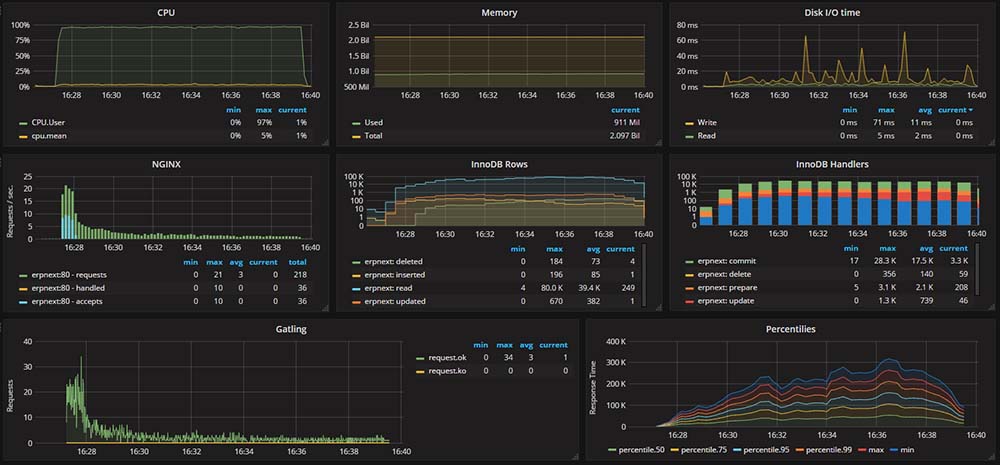
Task: Open color picker for Write series swatch
Action: point(689,122)
